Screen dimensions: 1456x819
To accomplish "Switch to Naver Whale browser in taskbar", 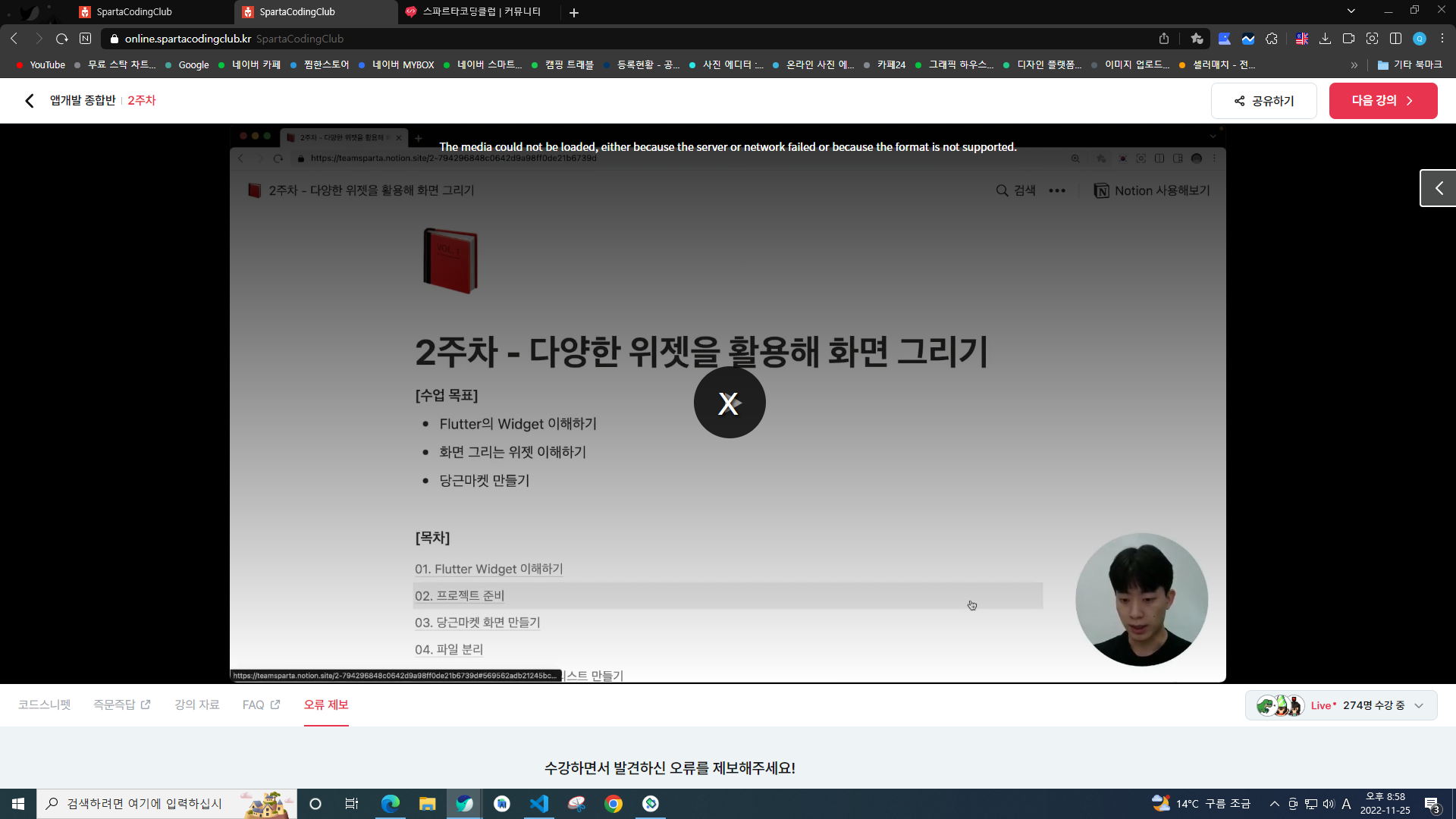I will click(464, 804).
